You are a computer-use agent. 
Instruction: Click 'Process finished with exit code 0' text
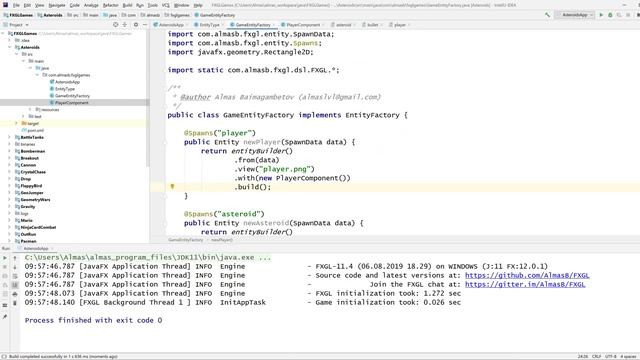(x=93, y=320)
